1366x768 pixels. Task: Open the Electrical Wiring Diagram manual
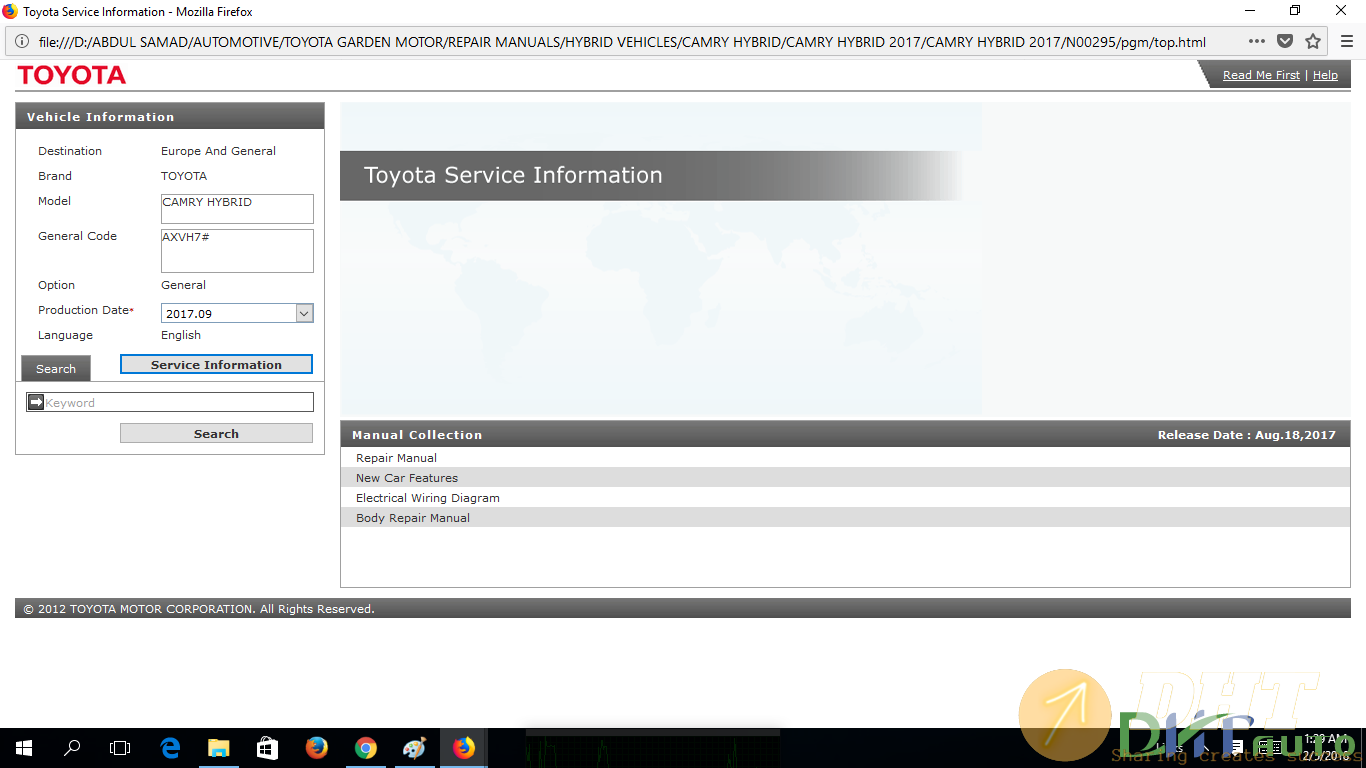point(427,498)
